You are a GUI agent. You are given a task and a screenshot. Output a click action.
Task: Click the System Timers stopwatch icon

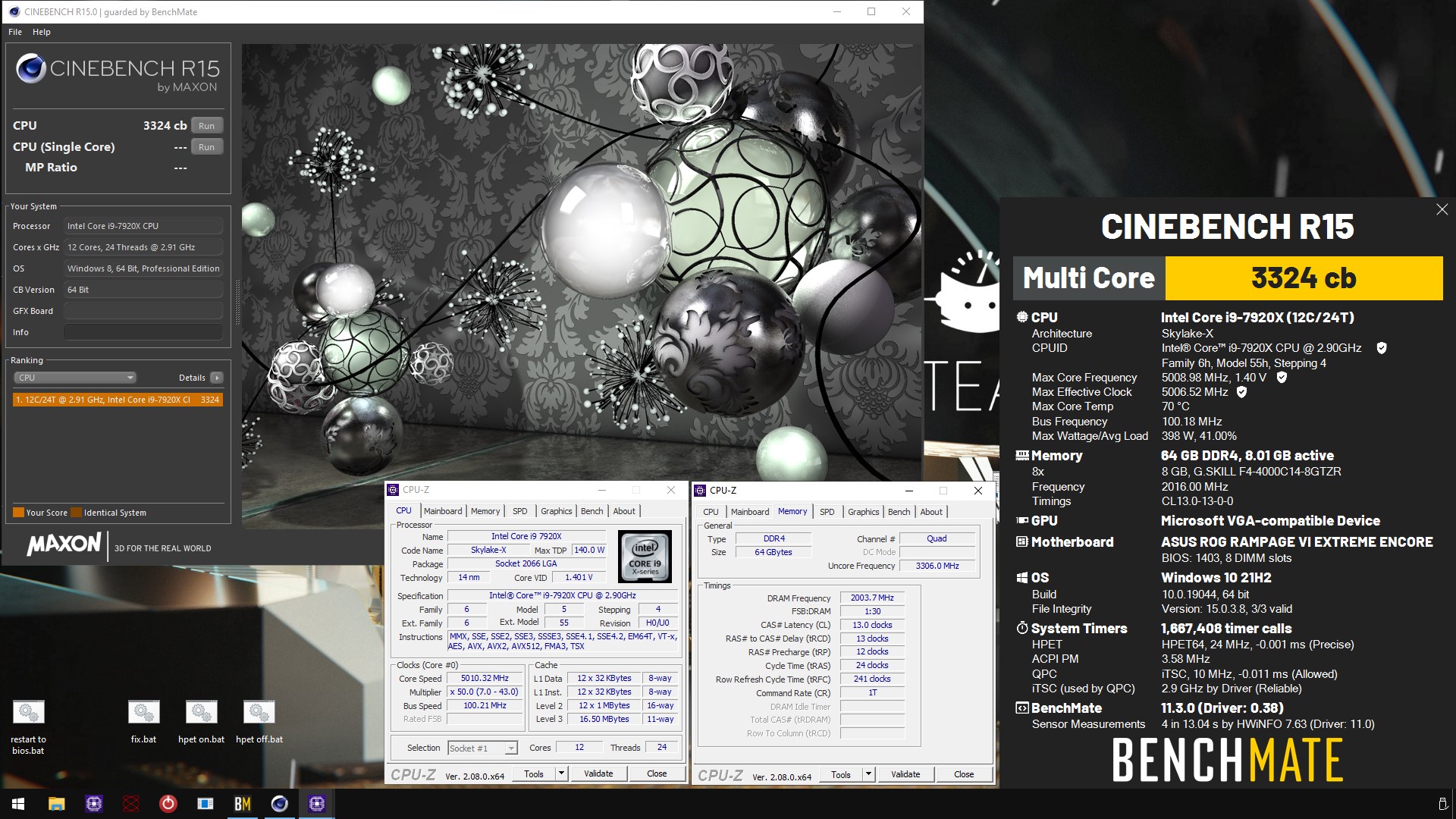pyautogui.click(x=1022, y=628)
